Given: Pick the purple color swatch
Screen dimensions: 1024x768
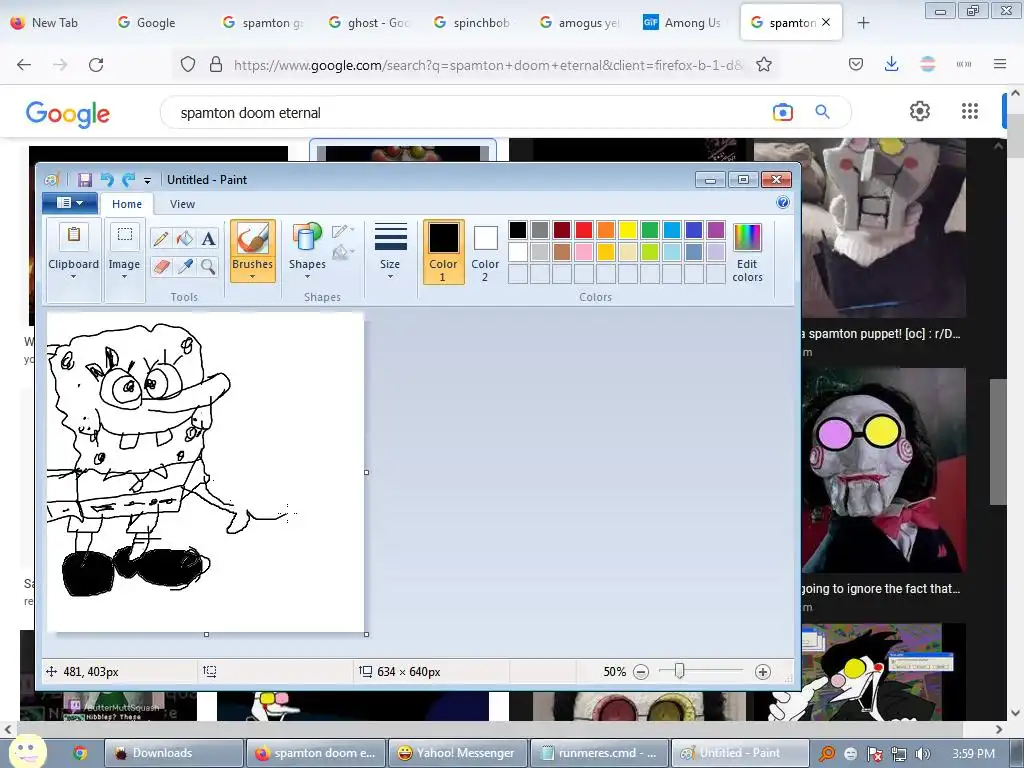Looking at the screenshot, I should pyautogui.click(x=716, y=230).
